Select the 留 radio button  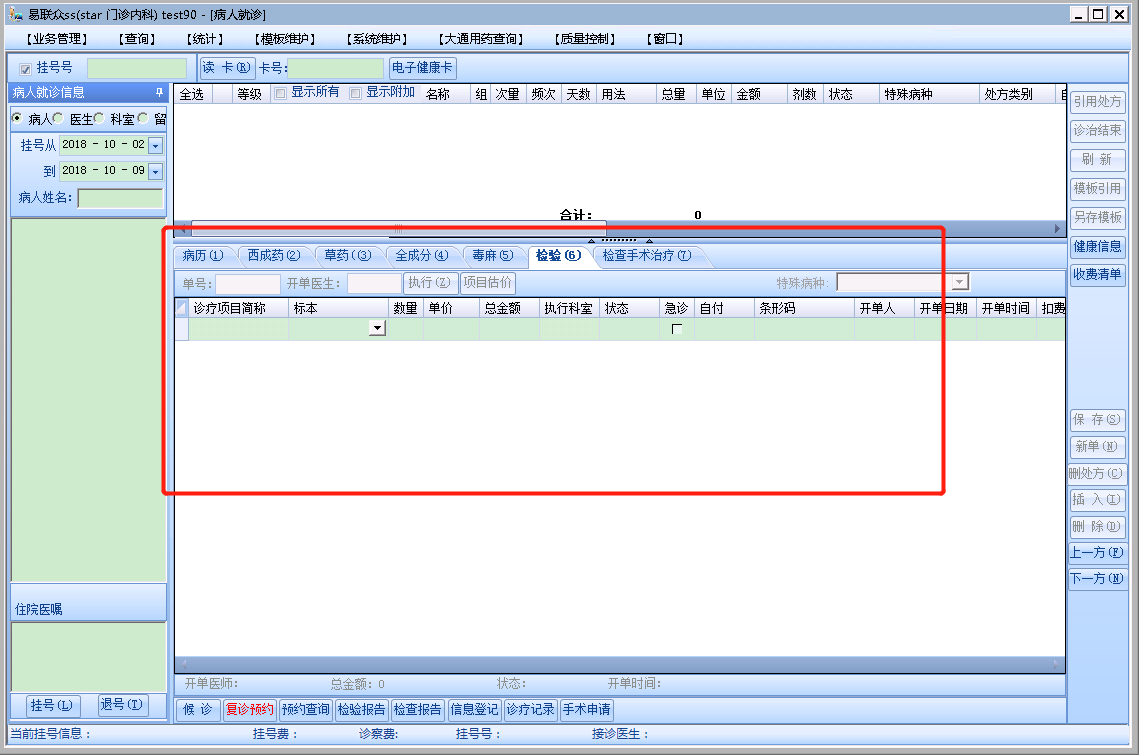pos(142,118)
